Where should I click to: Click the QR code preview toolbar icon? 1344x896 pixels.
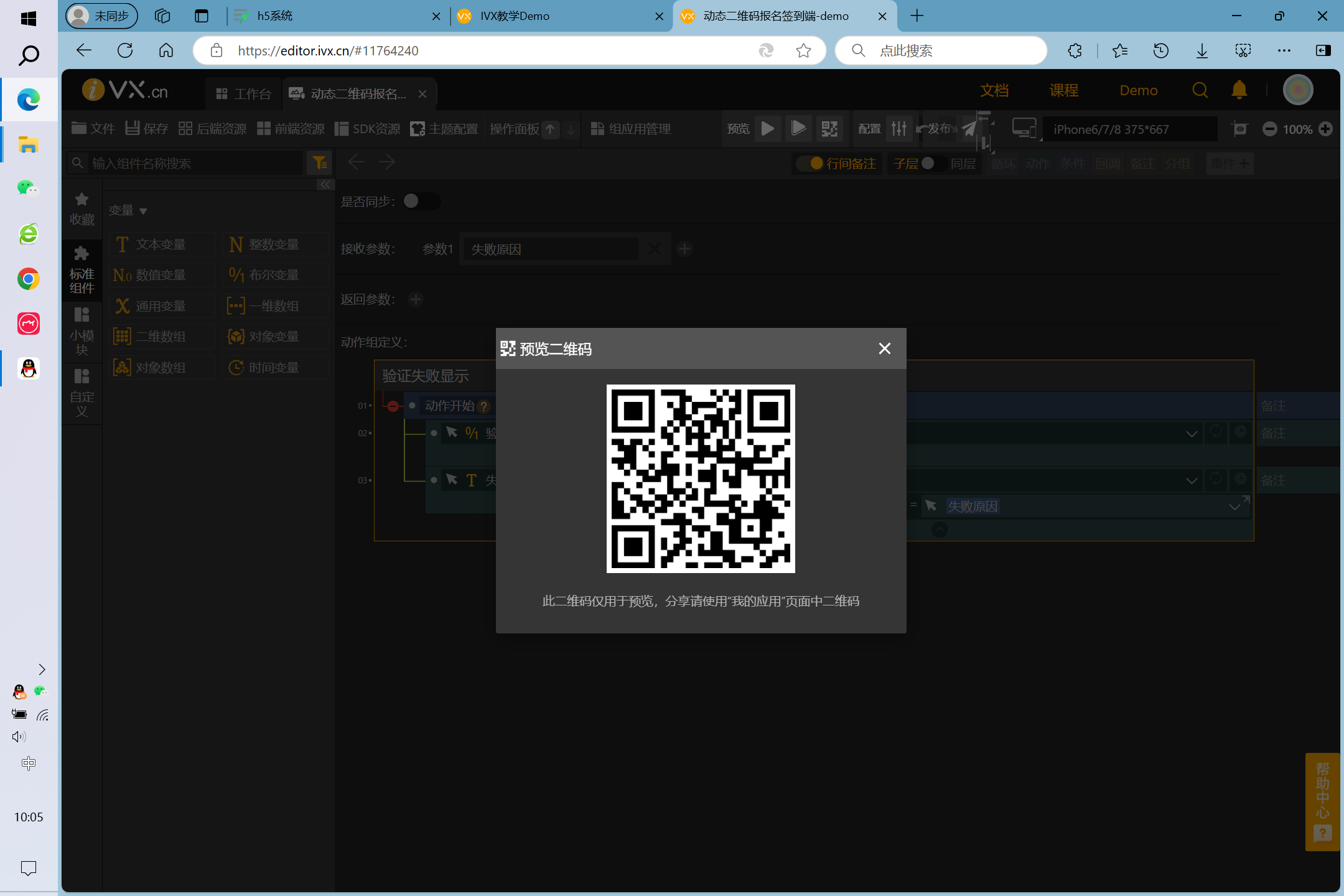pos(829,129)
